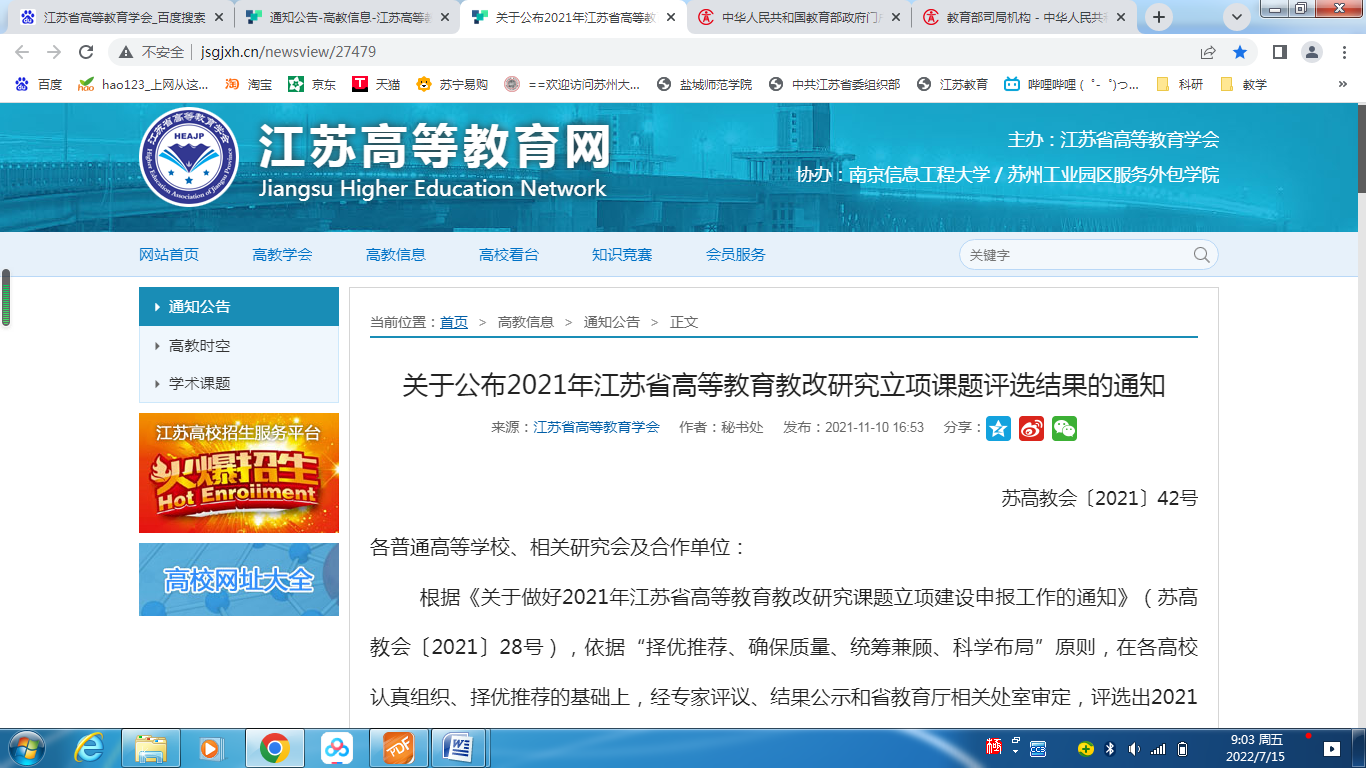Open Chrome from the taskbar
This screenshot has width=1366, height=768.
tap(275, 747)
